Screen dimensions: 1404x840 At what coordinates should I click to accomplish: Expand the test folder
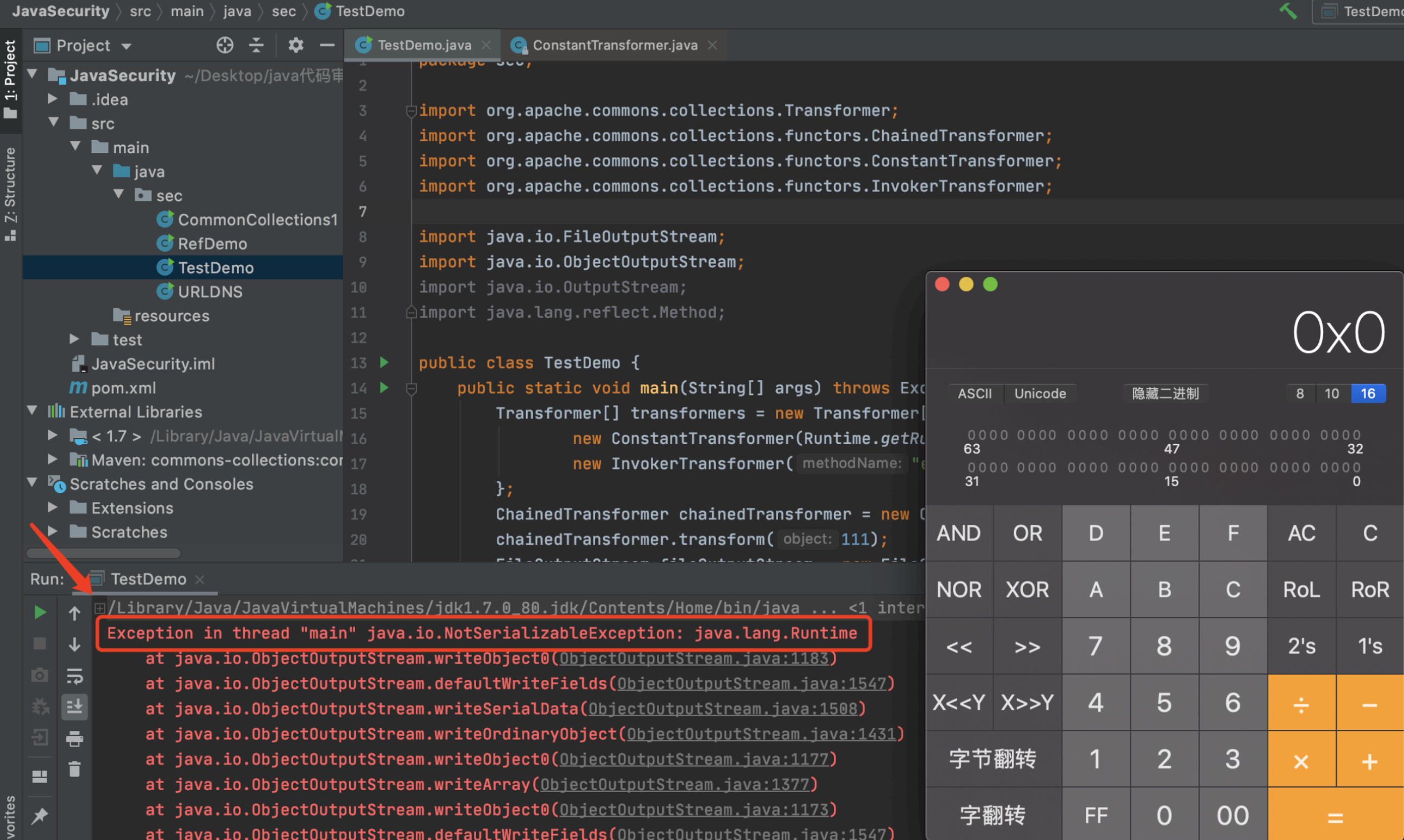point(74,339)
